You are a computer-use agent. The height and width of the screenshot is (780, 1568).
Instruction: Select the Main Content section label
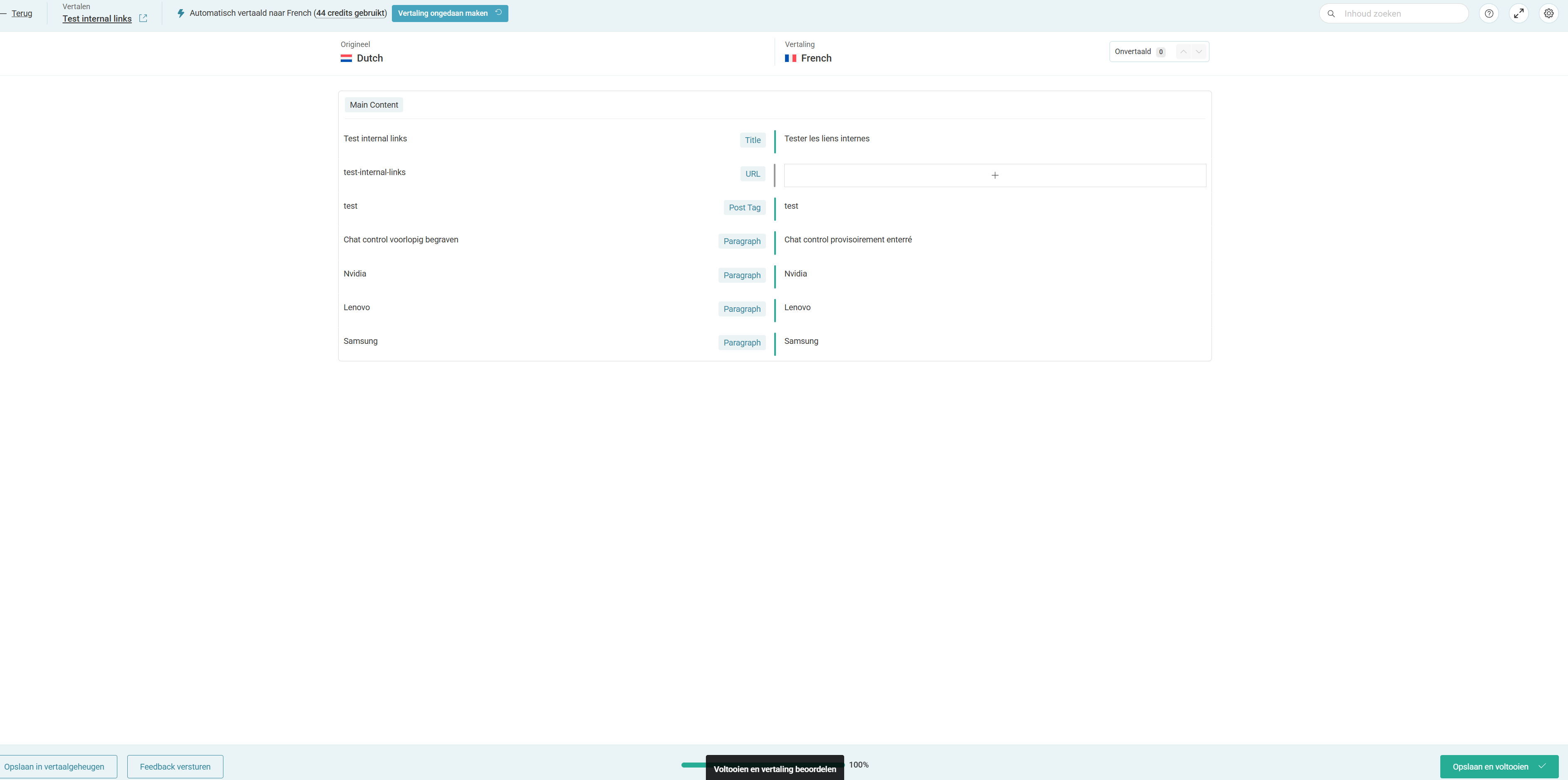(x=374, y=105)
